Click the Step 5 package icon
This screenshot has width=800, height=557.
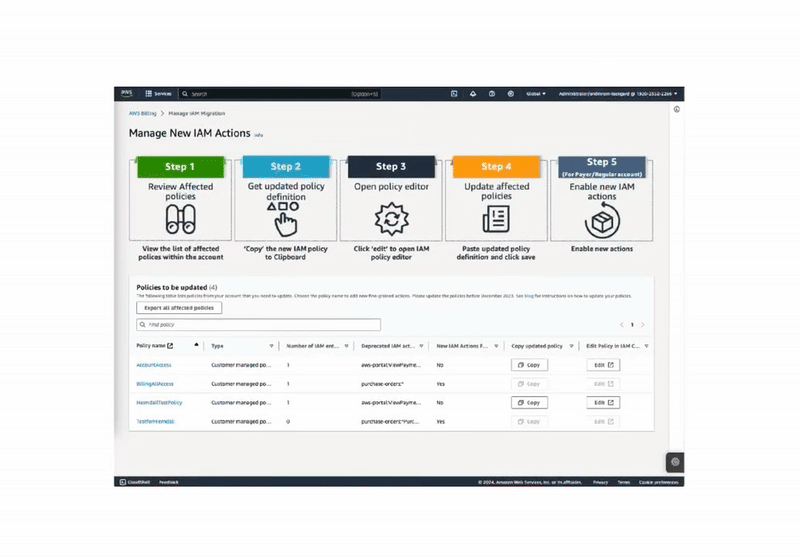[602, 220]
